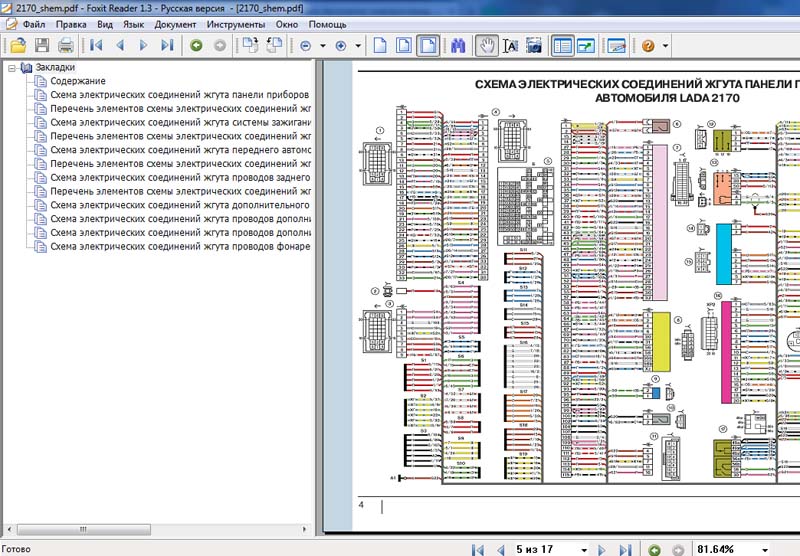Image resolution: width=800 pixels, height=556 pixels.
Task: Open the Правка menu
Action: tap(71, 24)
